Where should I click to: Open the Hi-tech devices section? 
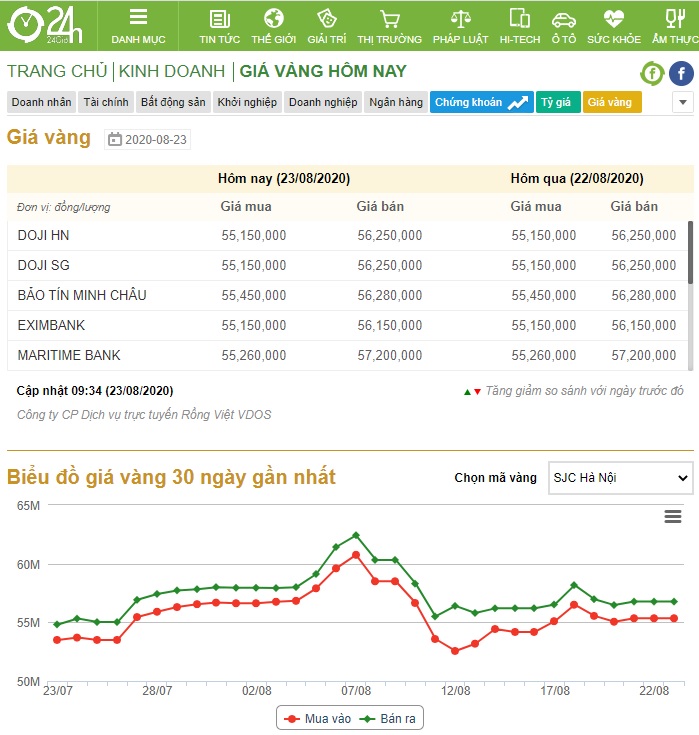(x=519, y=26)
